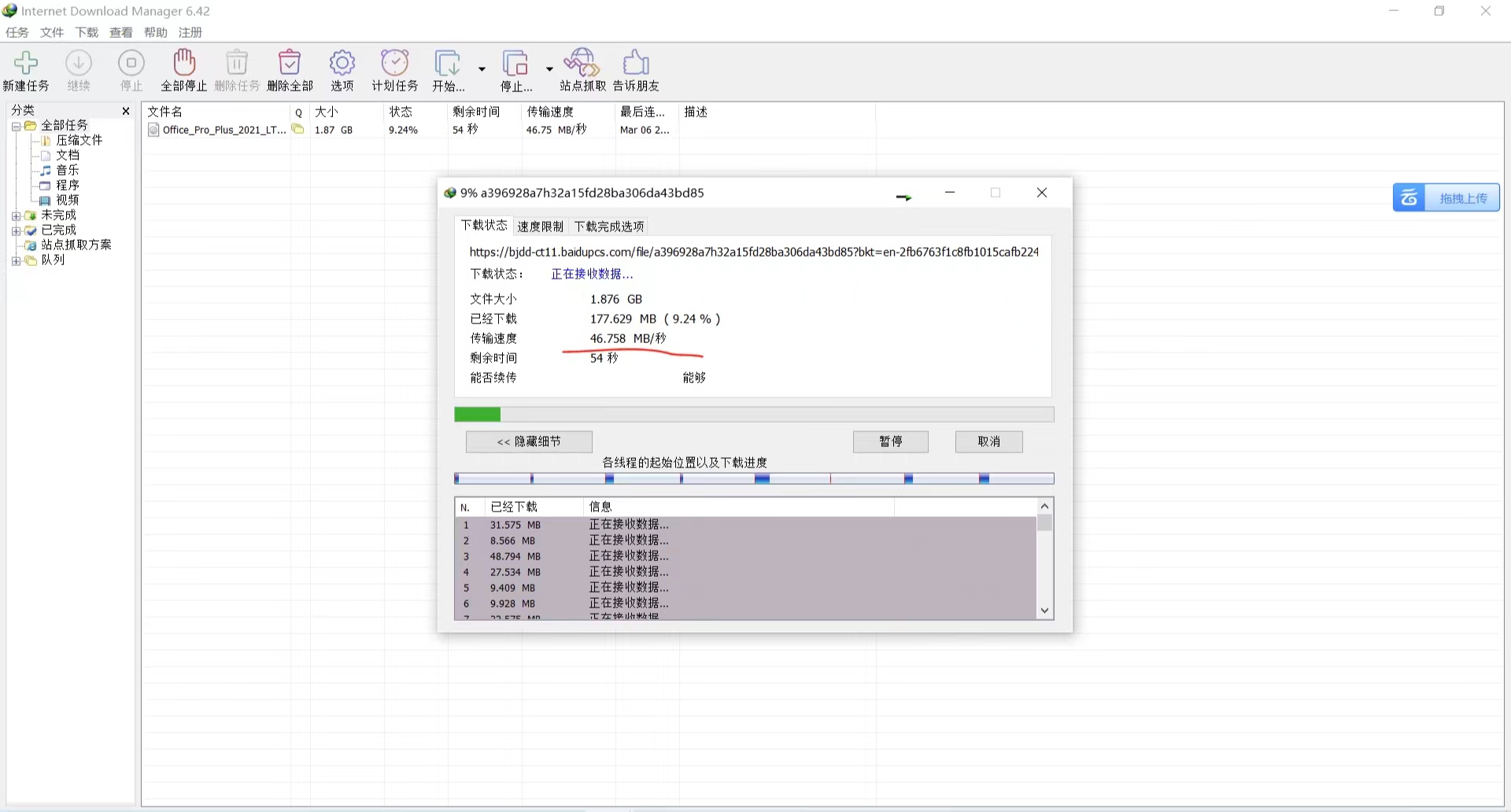Image resolution: width=1511 pixels, height=812 pixels.
Task: Click the baidupcs download URL text
Action: click(754, 252)
